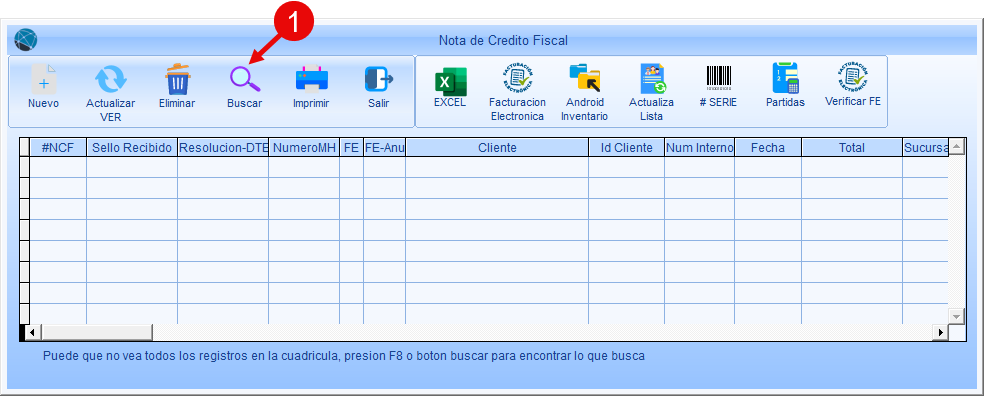This screenshot has height=396, width=984.
Task: Click the Eliminar trash can icon
Action: click(178, 79)
